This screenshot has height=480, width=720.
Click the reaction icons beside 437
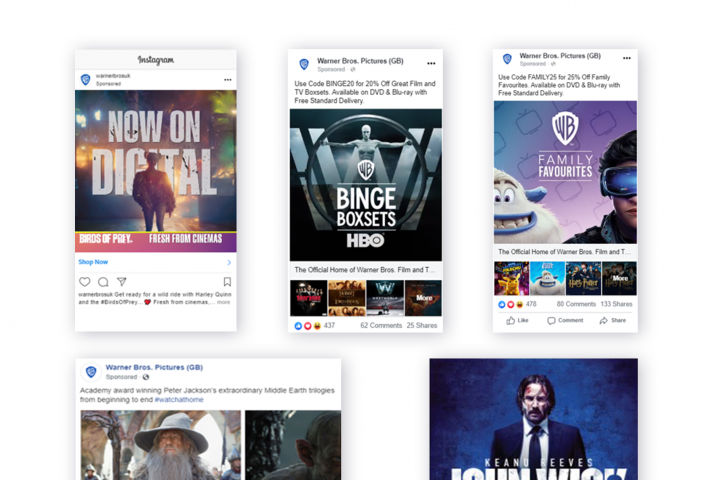[308, 326]
